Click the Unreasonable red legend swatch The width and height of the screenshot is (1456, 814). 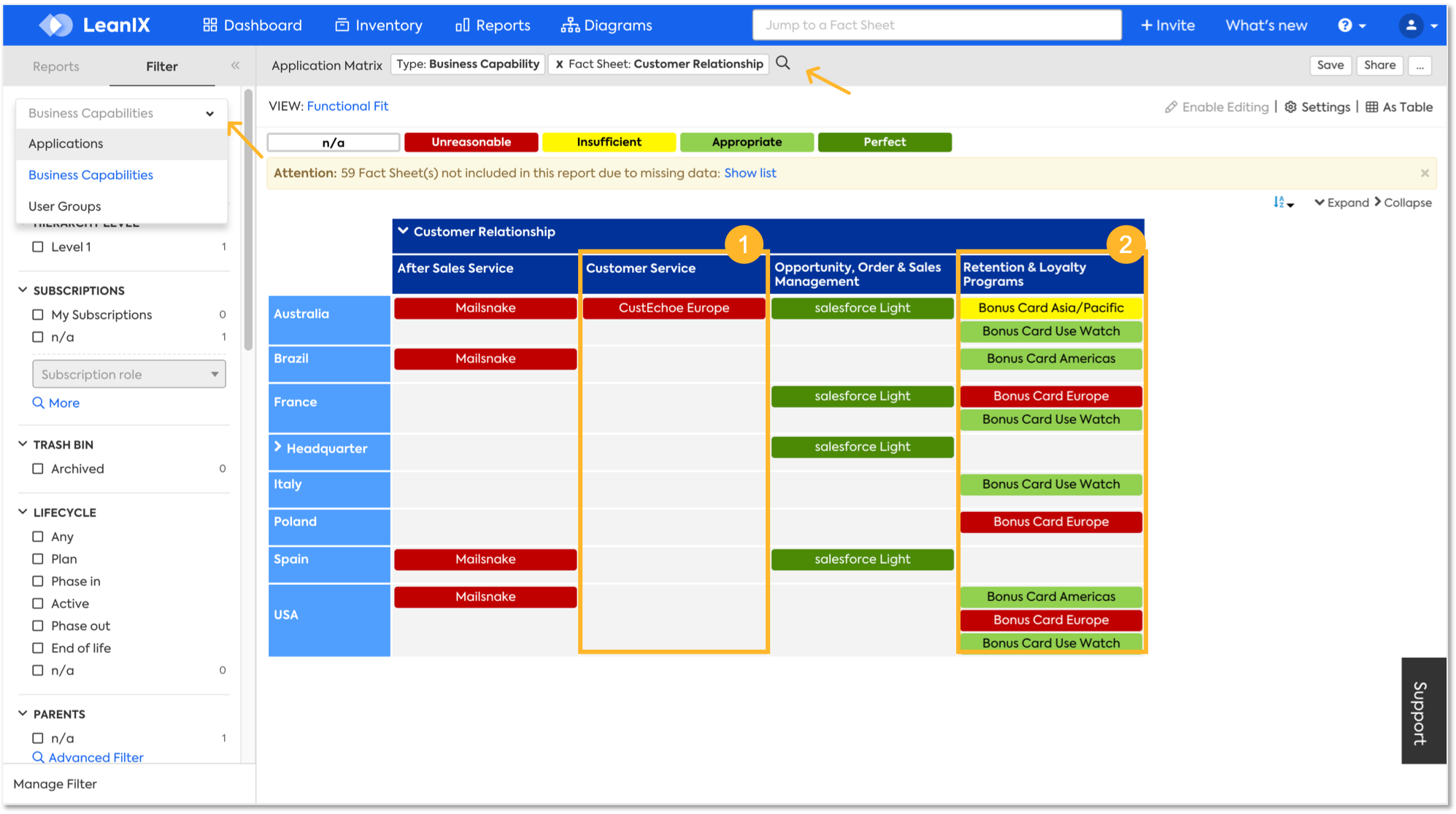[x=471, y=142]
